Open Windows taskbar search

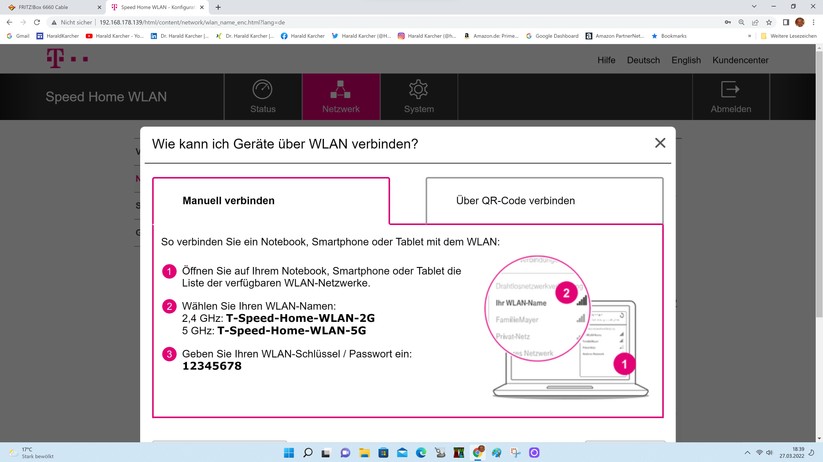308,453
